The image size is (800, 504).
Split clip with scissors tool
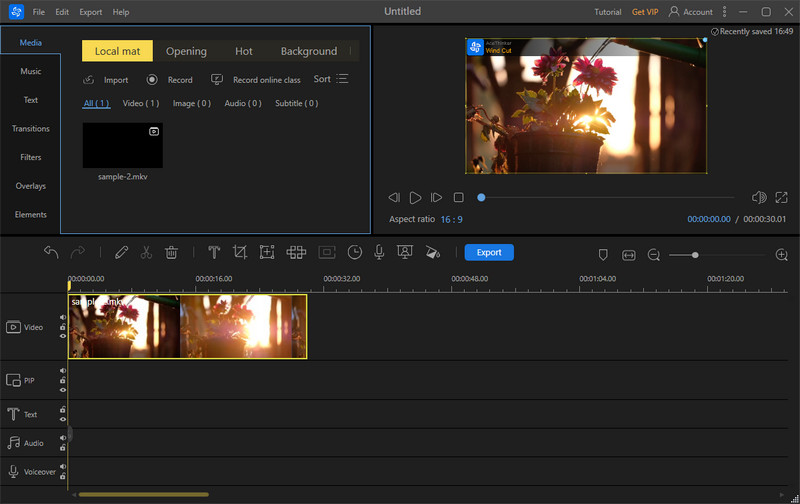point(146,252)
